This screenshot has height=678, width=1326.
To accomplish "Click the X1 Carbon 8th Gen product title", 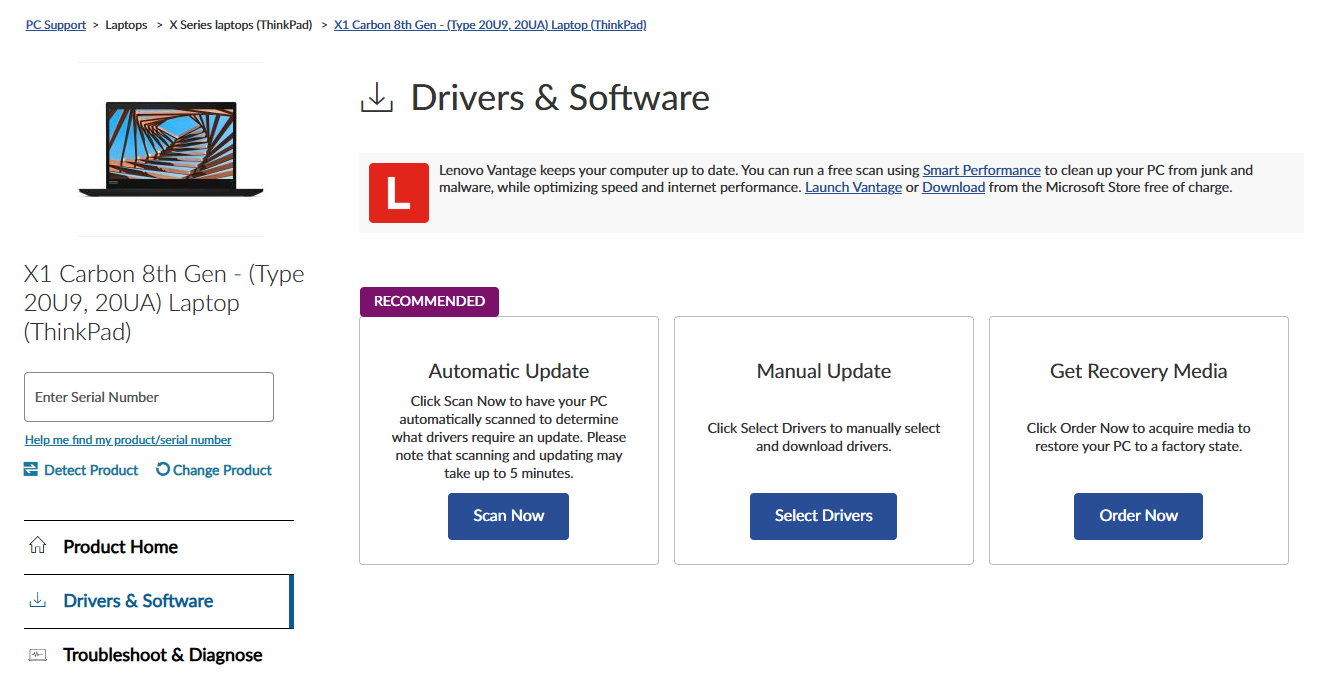I will pos(164,303).
